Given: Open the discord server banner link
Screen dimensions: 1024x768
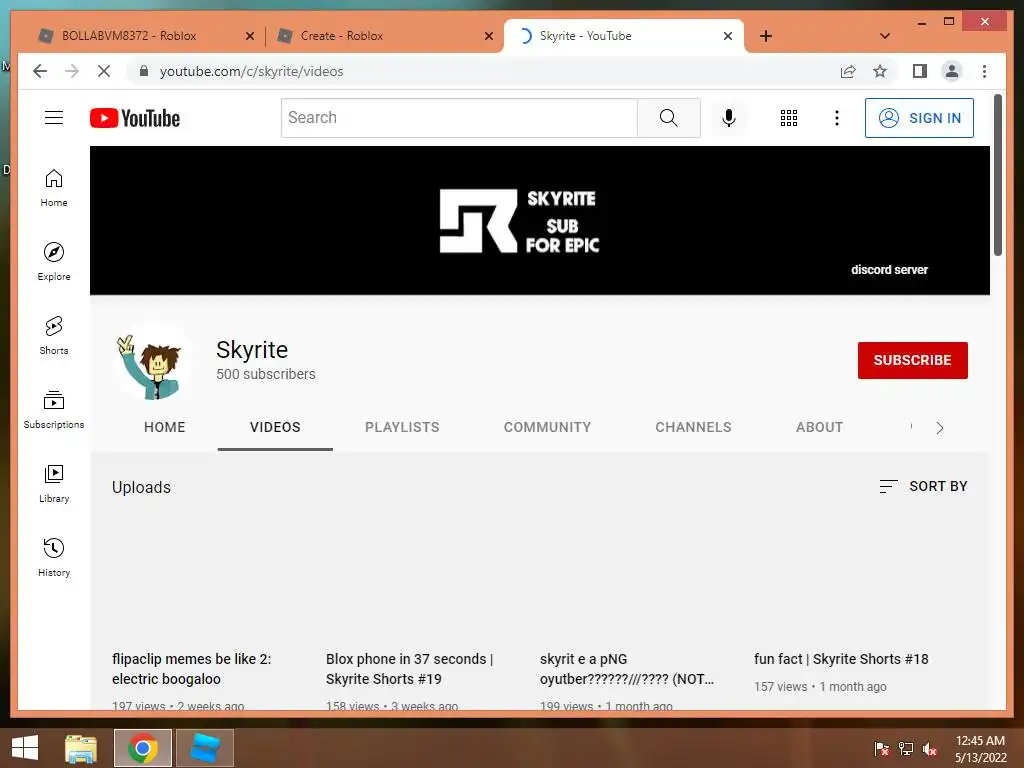Looking at the screenshot, I should pos(889,270).
